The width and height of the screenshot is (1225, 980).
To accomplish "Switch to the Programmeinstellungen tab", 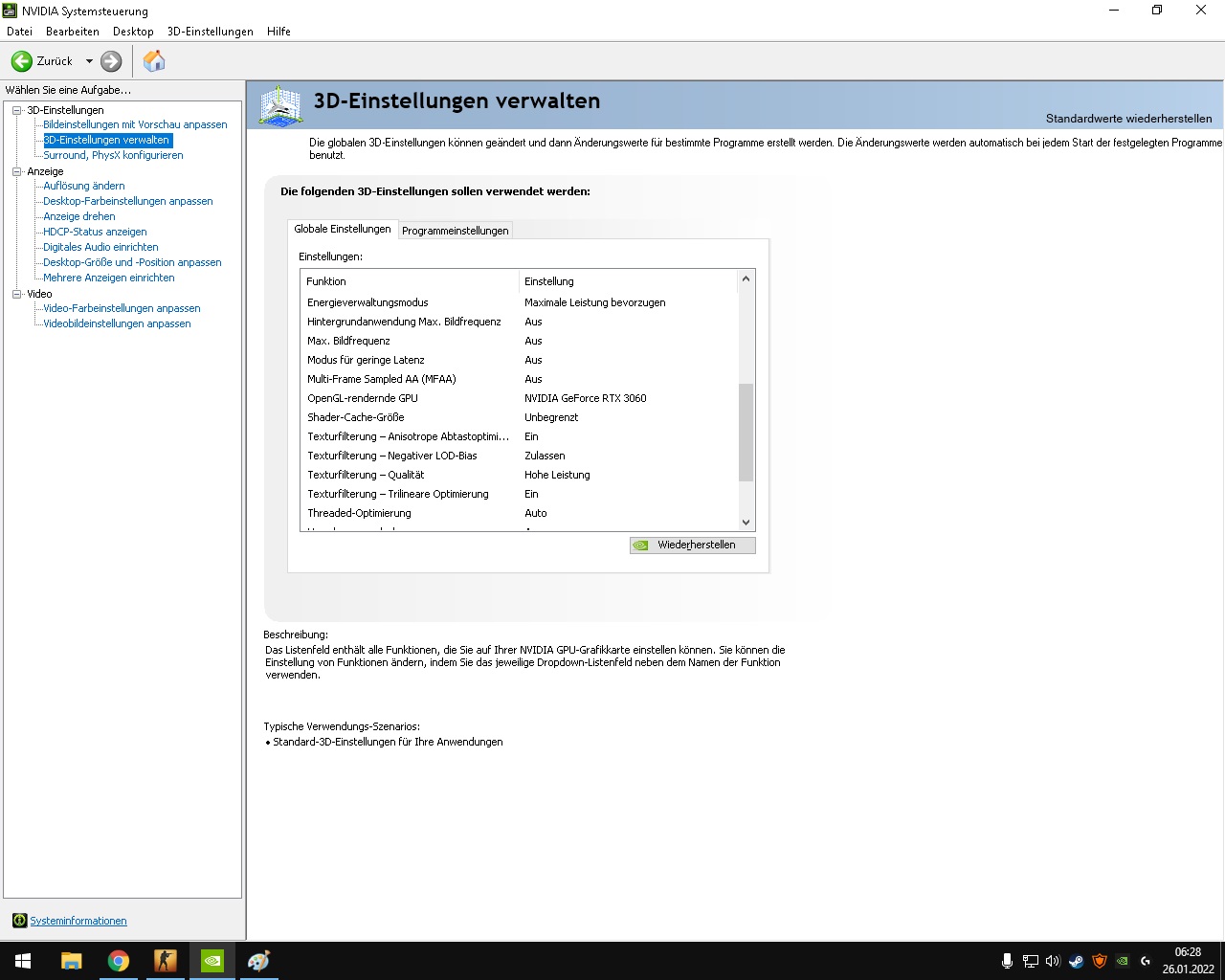I will point(456,231).
